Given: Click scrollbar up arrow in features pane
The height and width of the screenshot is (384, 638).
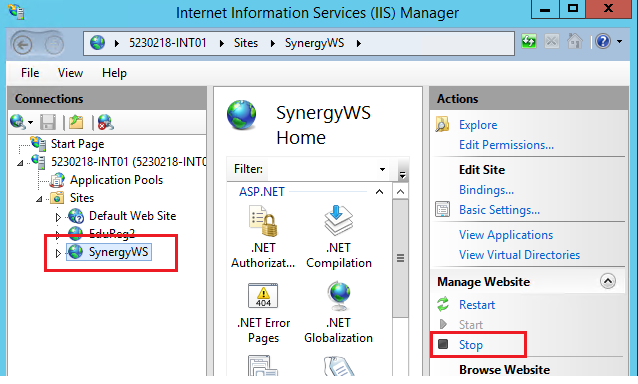Looking at the screenshot, I should tap(400, 192).
